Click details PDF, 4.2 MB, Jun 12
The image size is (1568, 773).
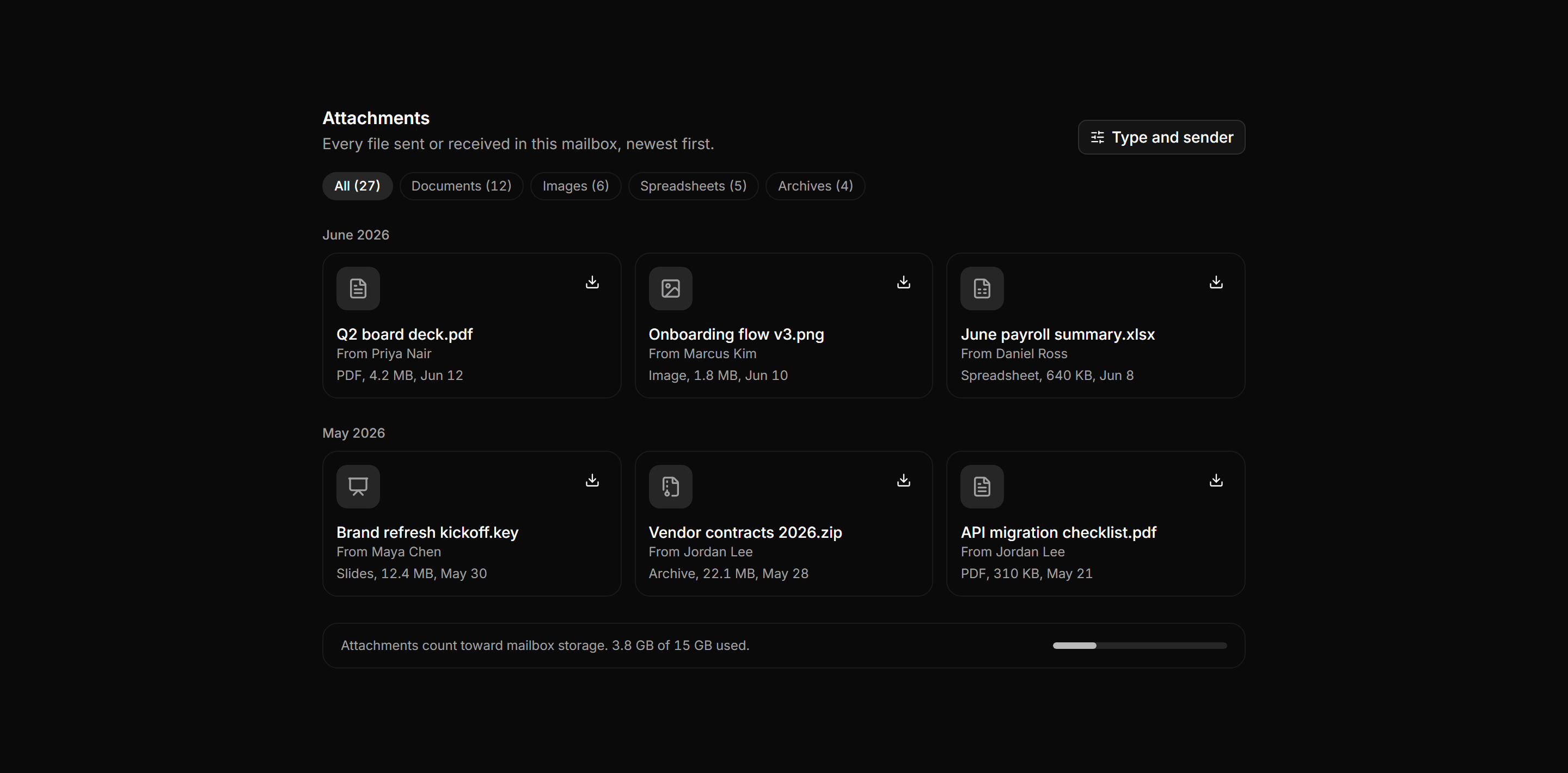[x=399, y=376]
